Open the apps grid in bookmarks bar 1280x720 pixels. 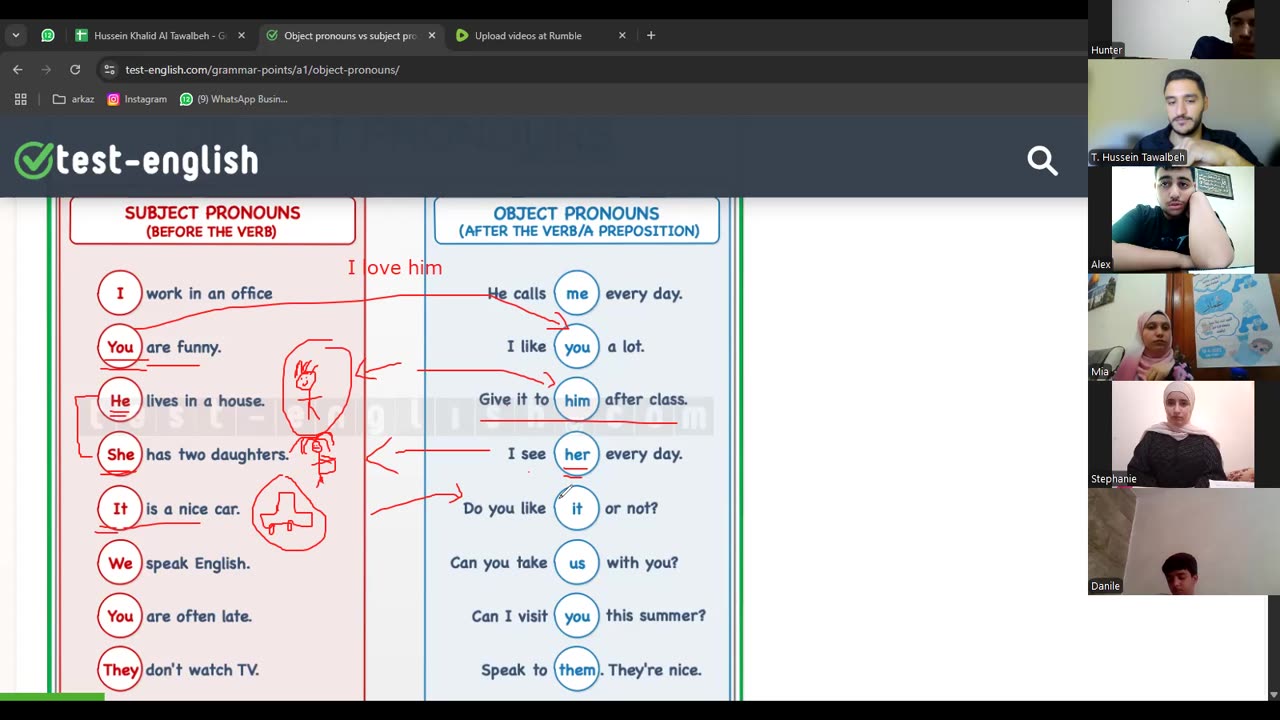(x=20, y=99)
